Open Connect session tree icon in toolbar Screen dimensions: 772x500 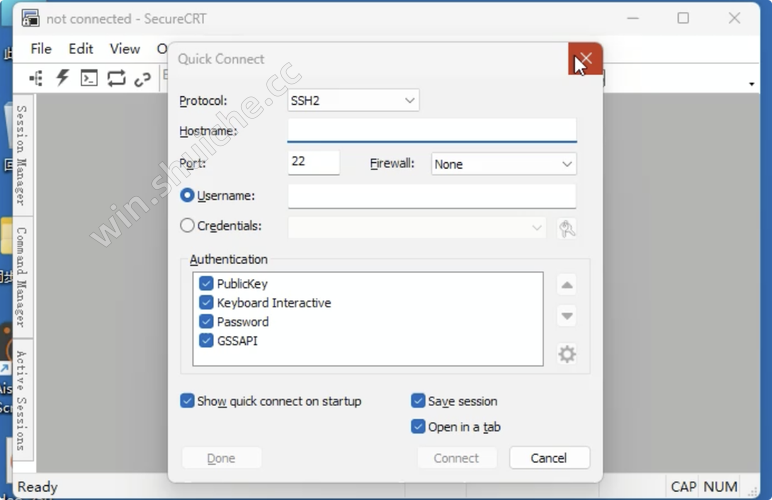click(x=36, y=78)
